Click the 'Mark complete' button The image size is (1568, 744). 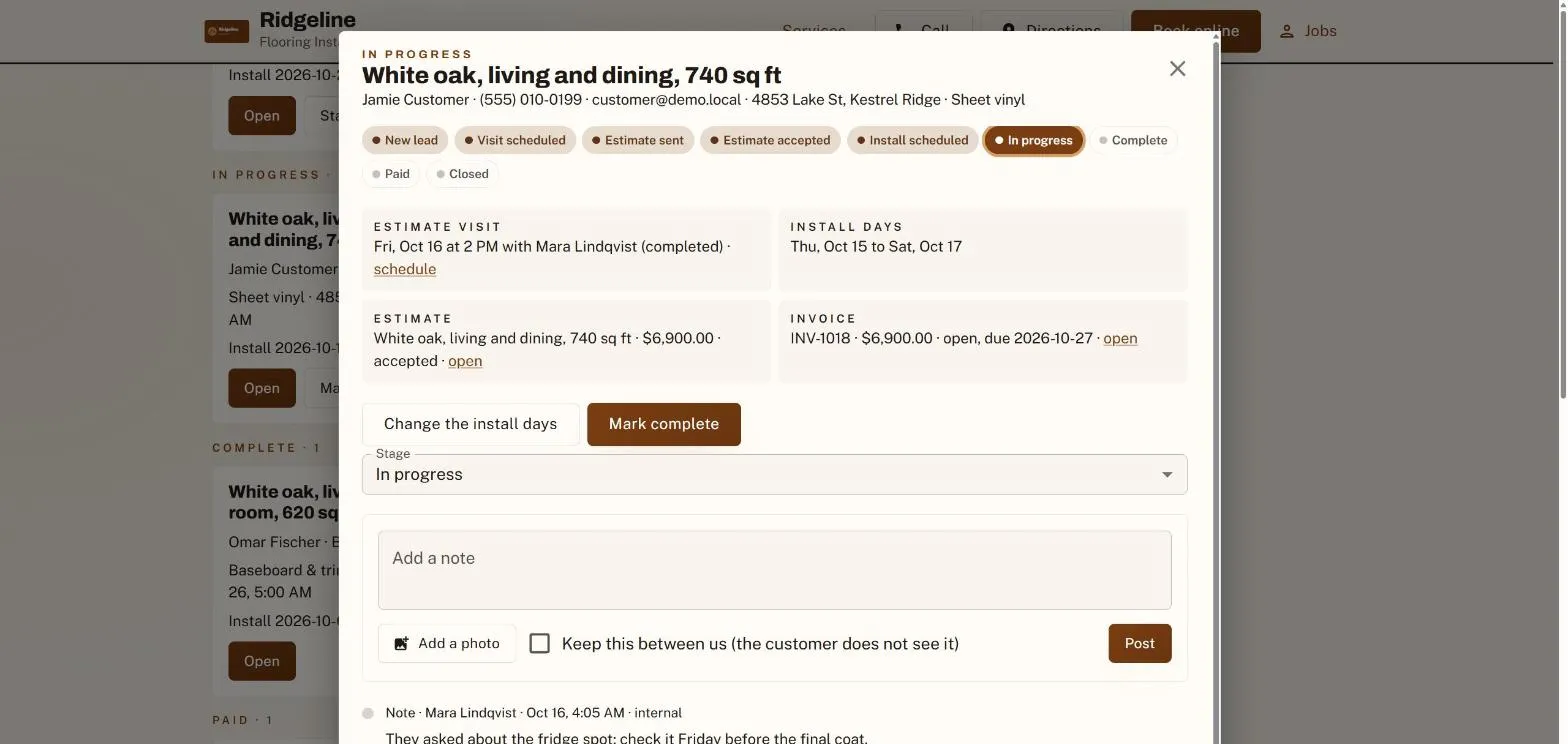(664, 424)
